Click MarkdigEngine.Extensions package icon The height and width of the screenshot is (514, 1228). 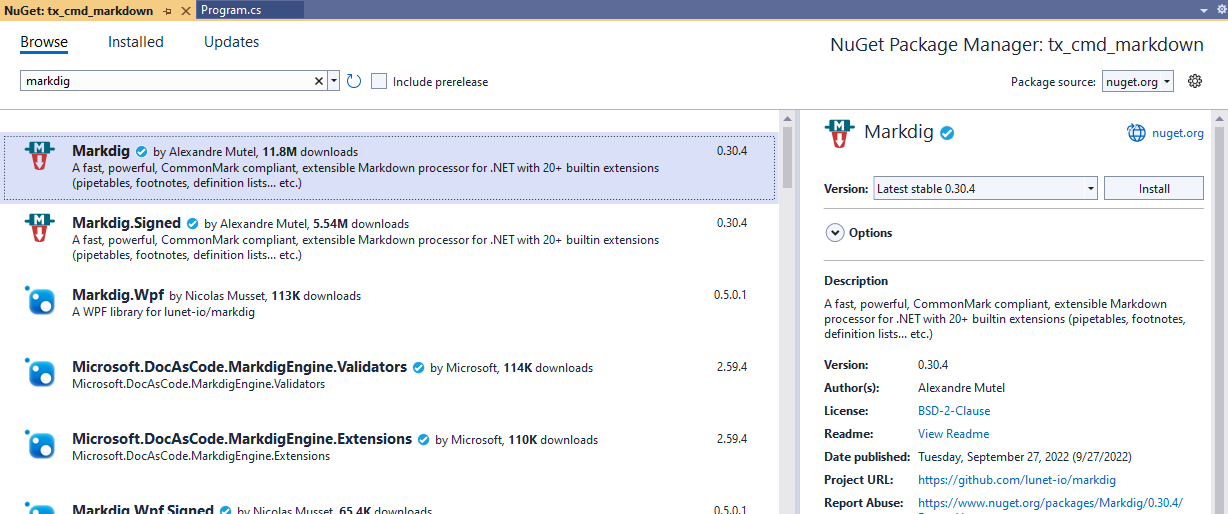(39, 444)
